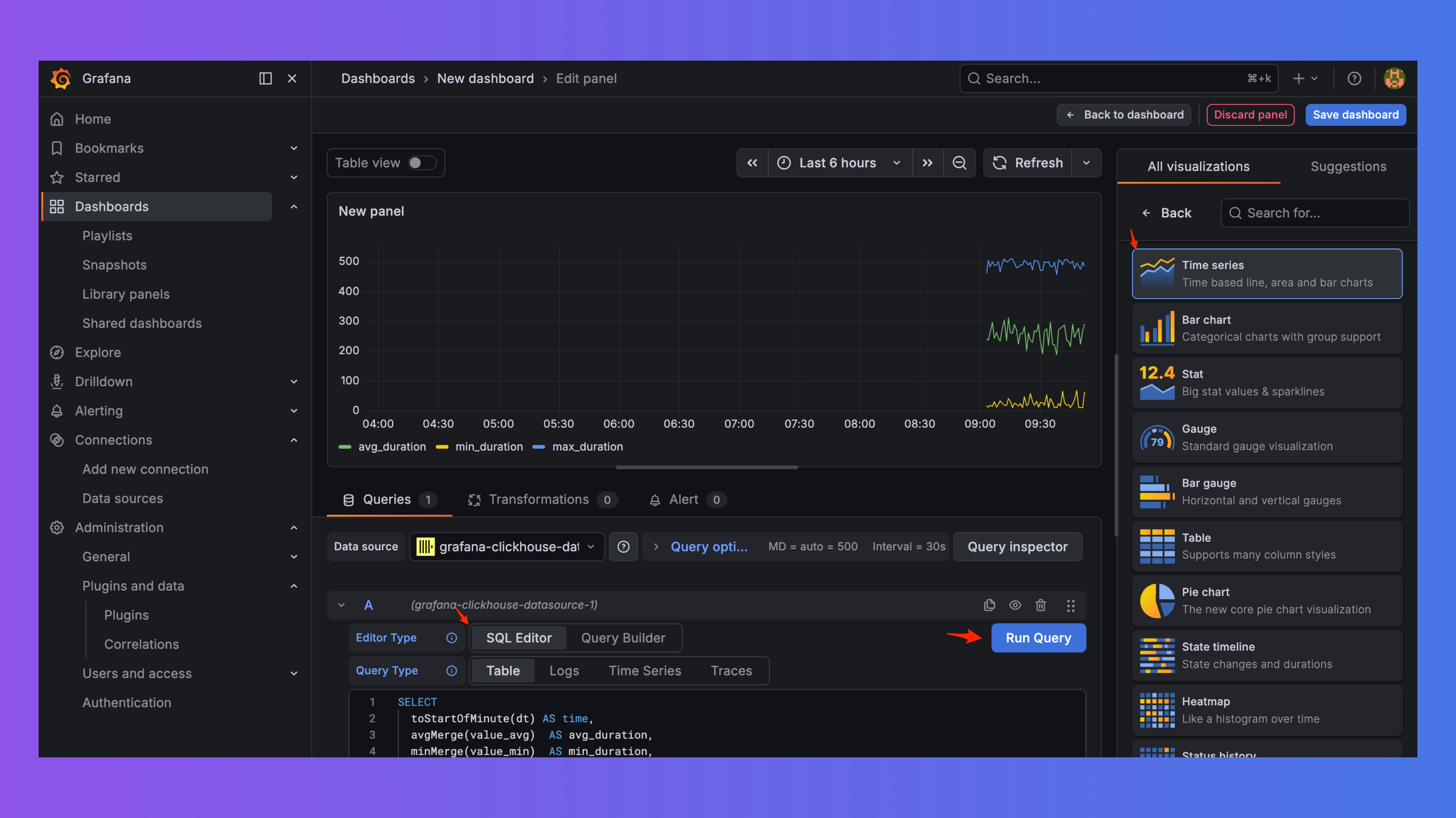Click Editor Type info icon
This screenshot has width=1456, height=818.
tap(452, 638)
